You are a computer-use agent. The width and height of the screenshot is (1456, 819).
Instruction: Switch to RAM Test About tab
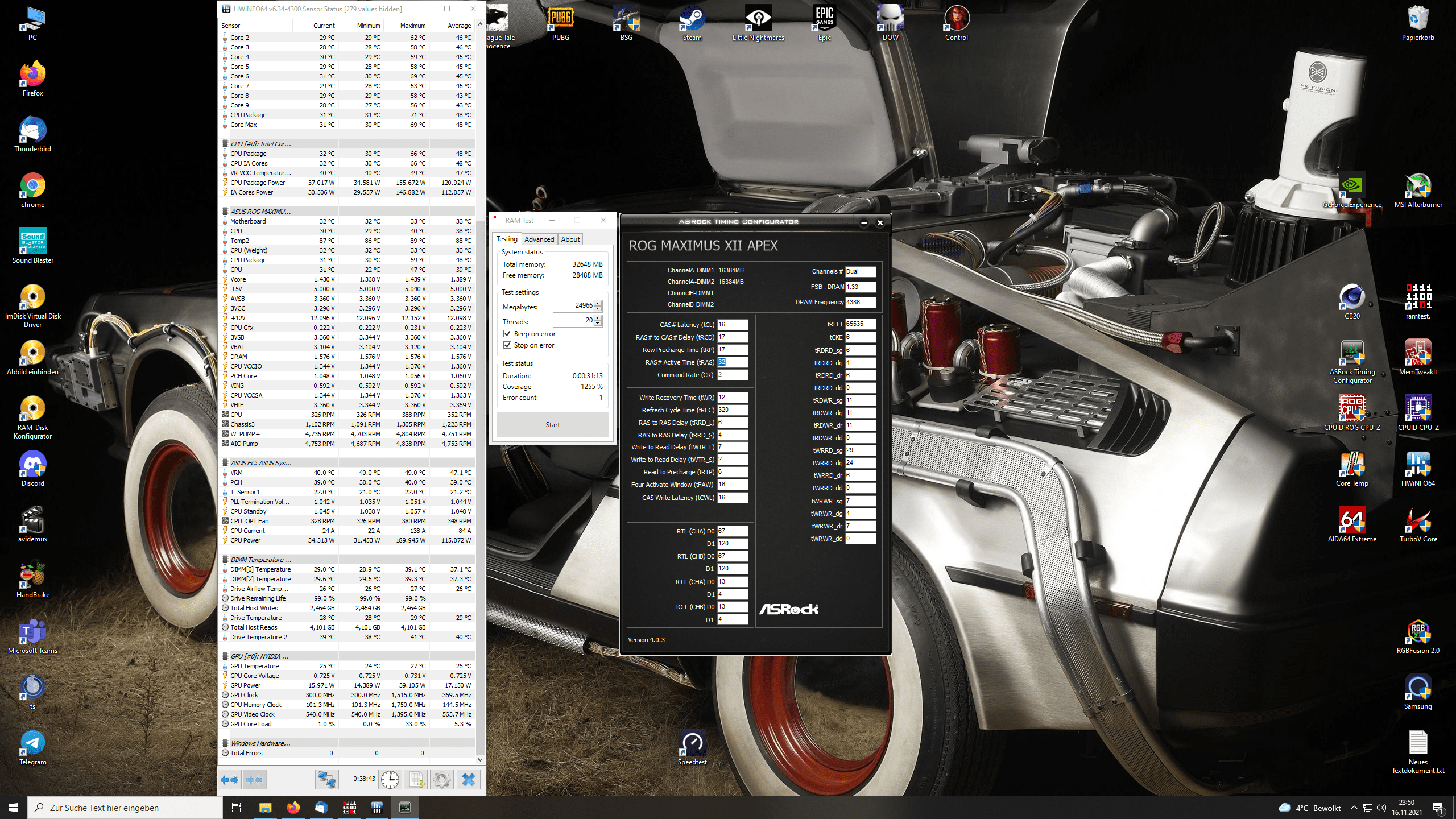click(x=570, y=239)
